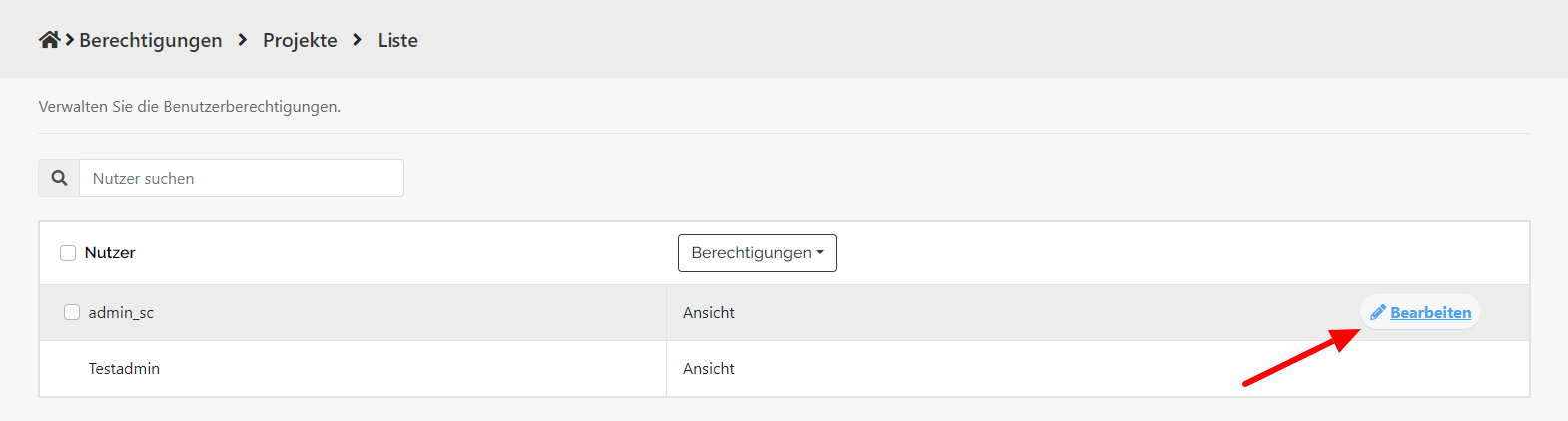1568x421 pixels.
Task: Click the "Verwalten Sie die Benutzerberechtigungen" description text
Action: pos(190,106)
